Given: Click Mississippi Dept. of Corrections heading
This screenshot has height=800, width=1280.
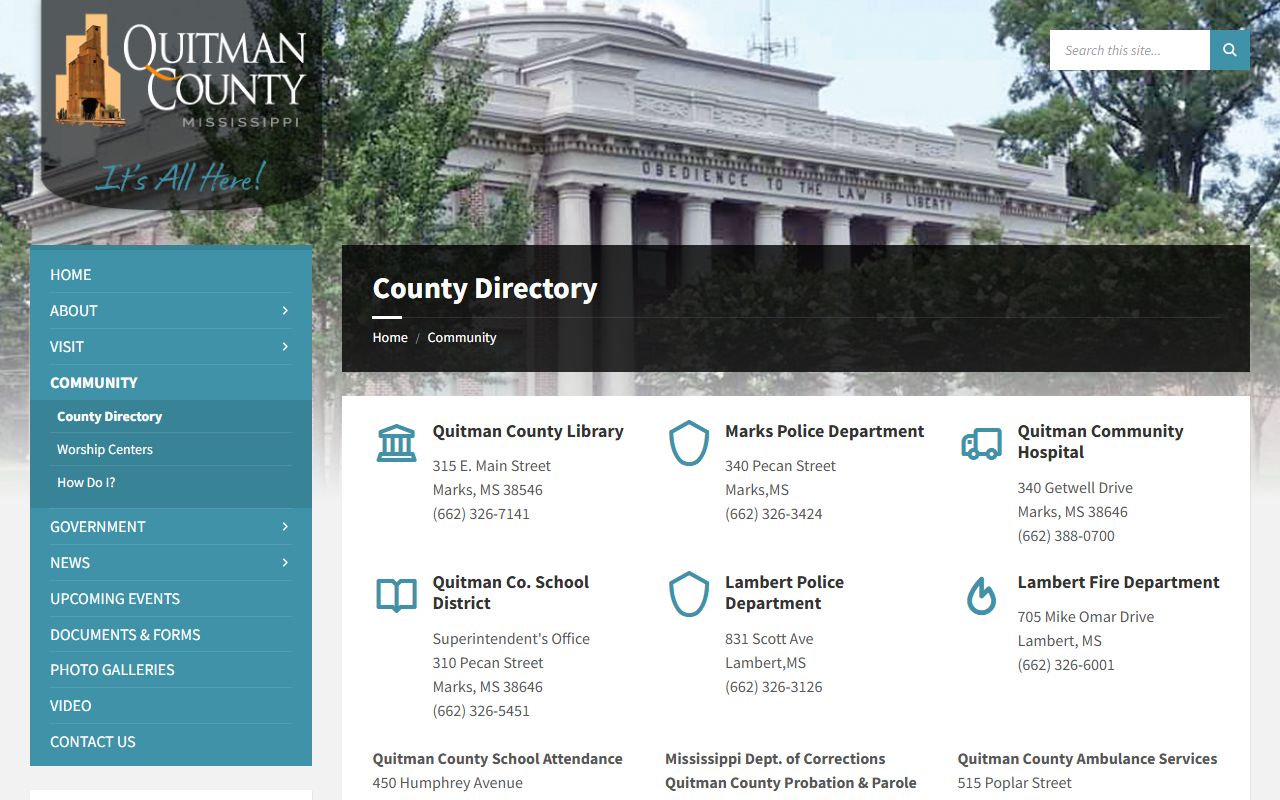Looking at the screenshot, I should click(x=775, y=759).
